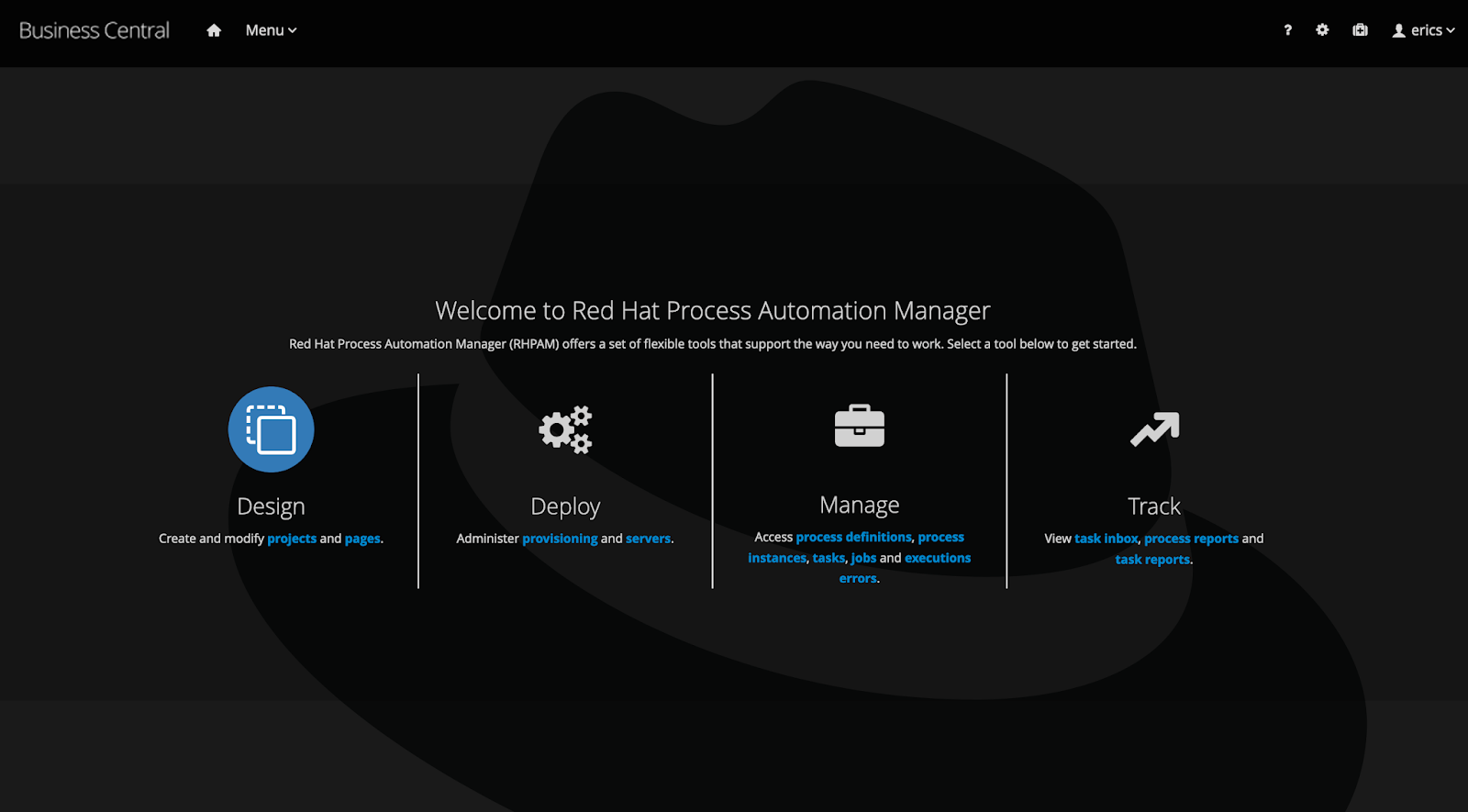Click the Home icon in top bar
Image resolution: width=1468 pixels, height=812 pixels.
pyautogui.click(x=214, y=30)
